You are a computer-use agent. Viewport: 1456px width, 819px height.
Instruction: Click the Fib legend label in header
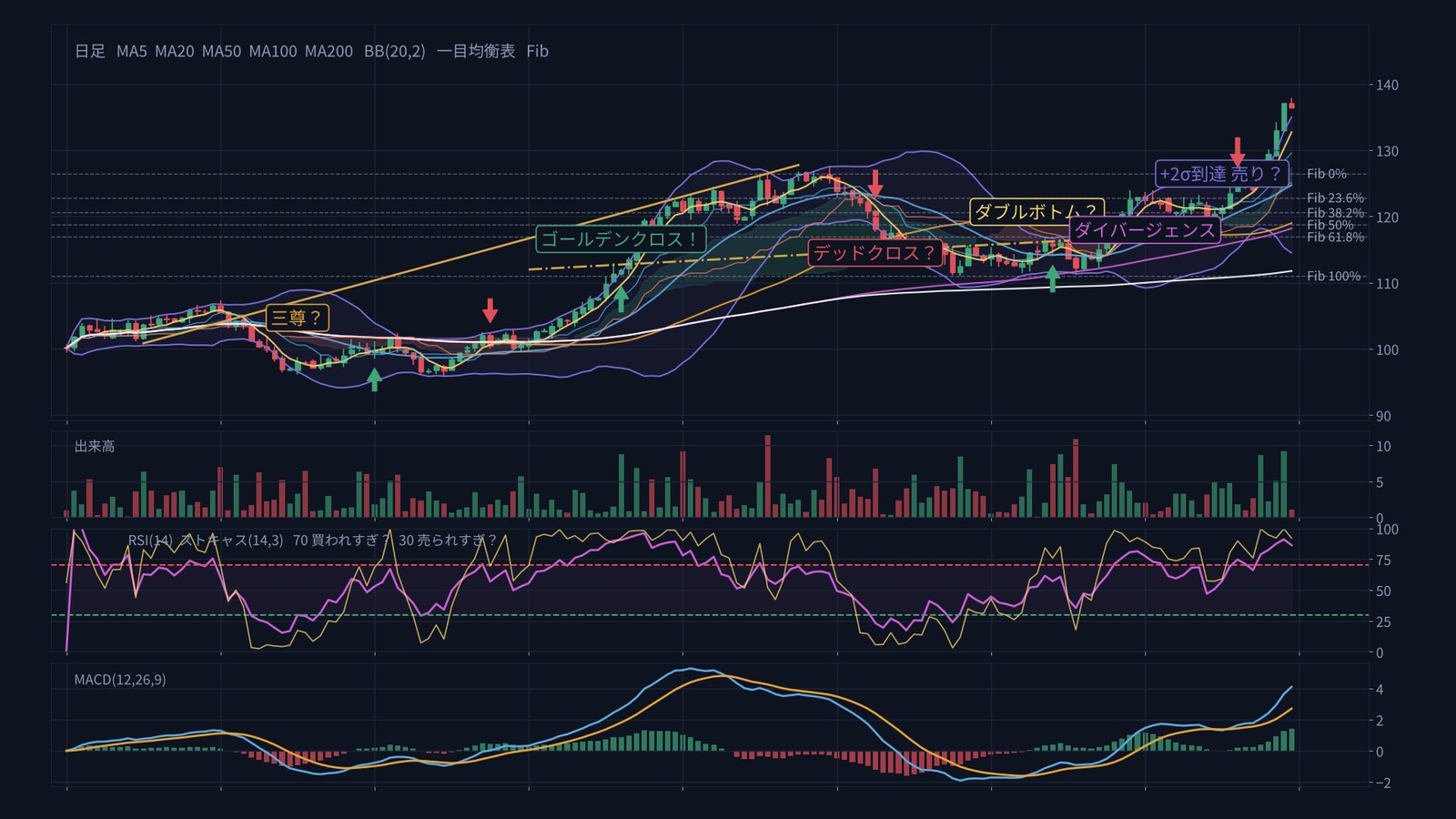[538, 51]
